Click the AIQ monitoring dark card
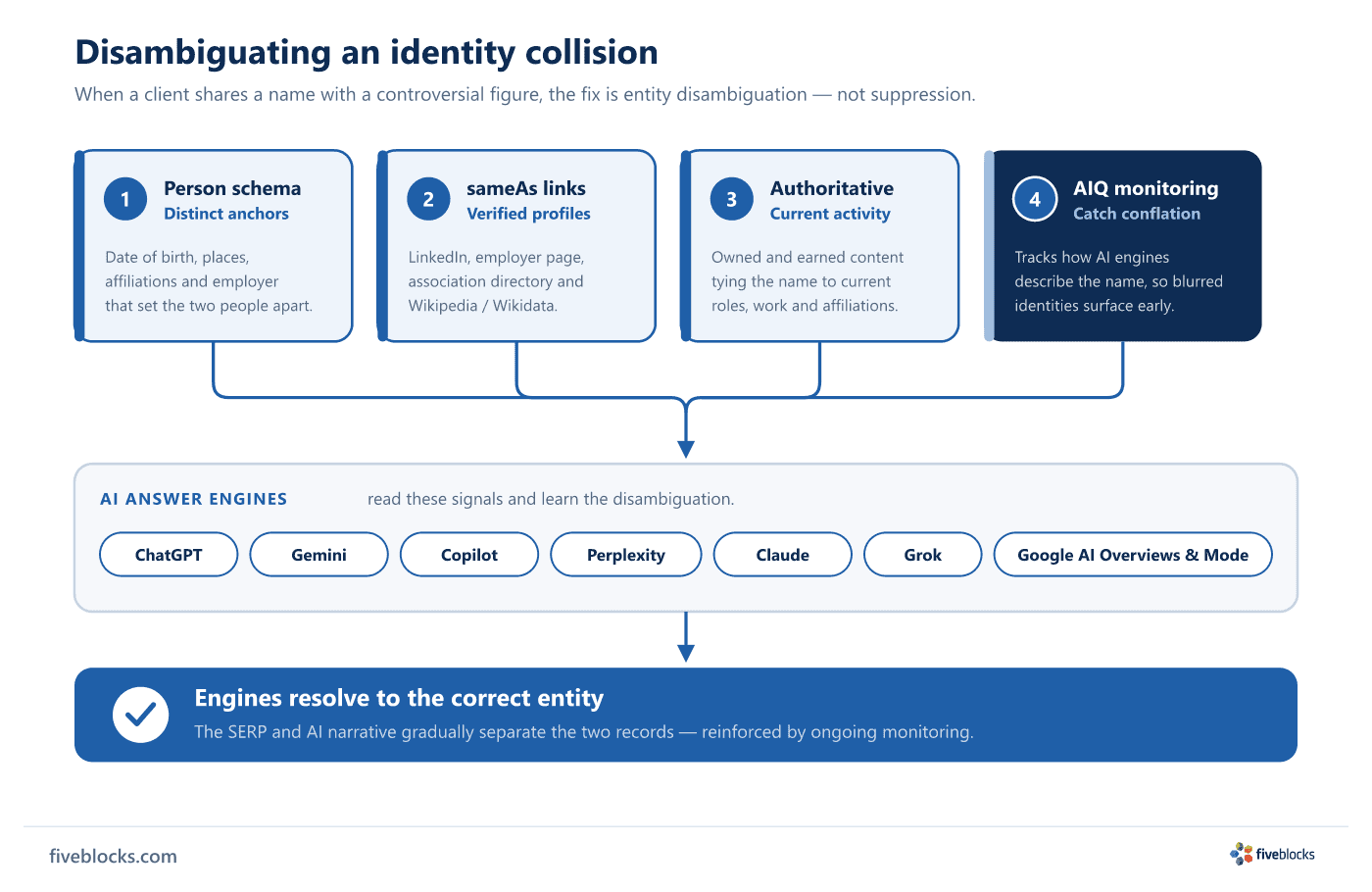Image resolution: width=1372 pixels, height=892 pixels. tap(1123, 246)
